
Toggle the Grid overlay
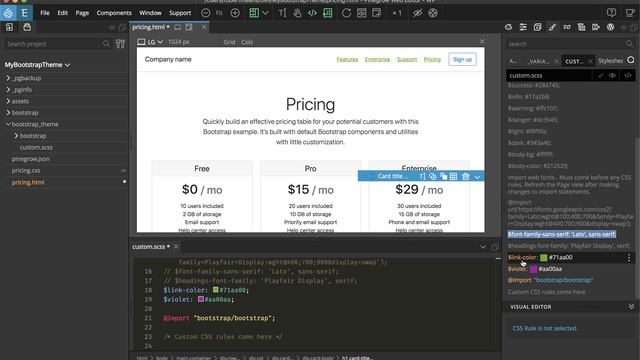tap(229, 42)
